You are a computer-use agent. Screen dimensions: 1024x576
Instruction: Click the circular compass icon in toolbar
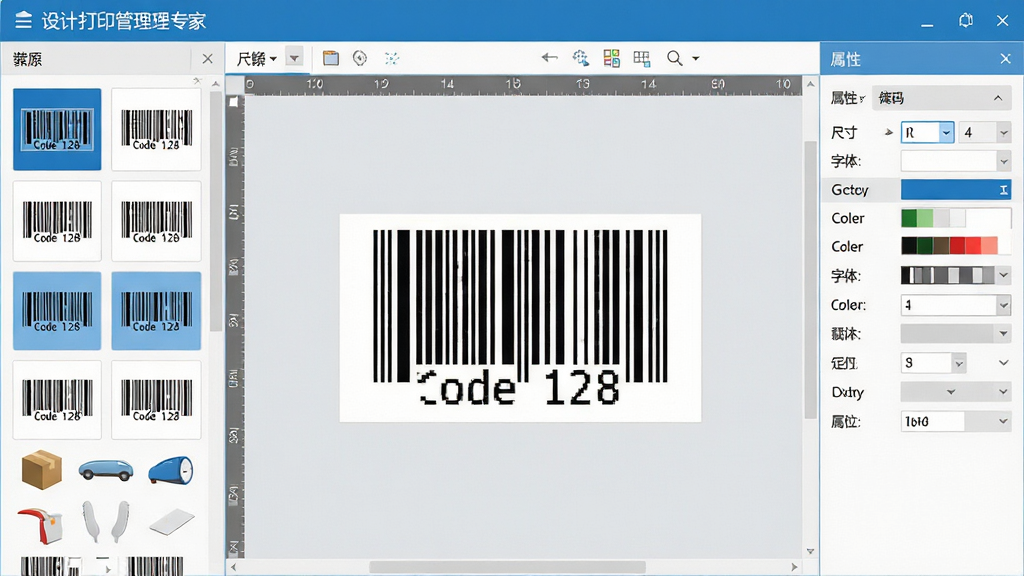[x=360, y=58]
